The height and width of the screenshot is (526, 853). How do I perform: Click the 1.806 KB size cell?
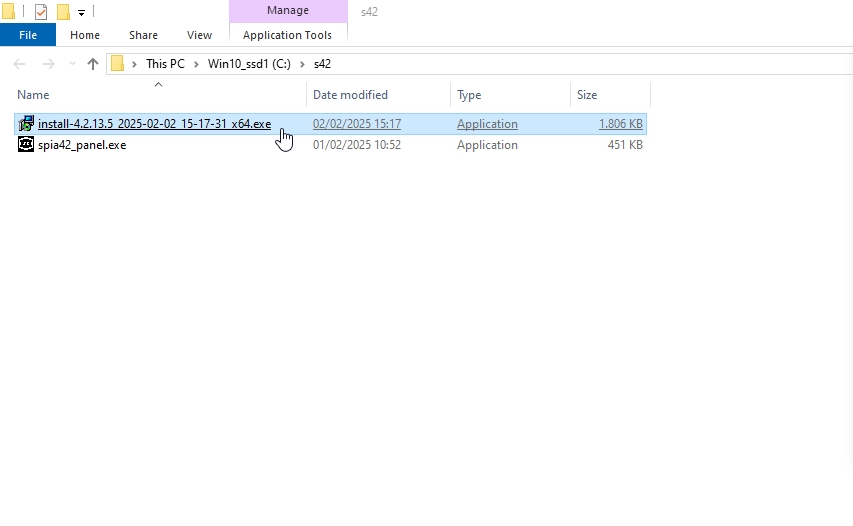(621, 124)
